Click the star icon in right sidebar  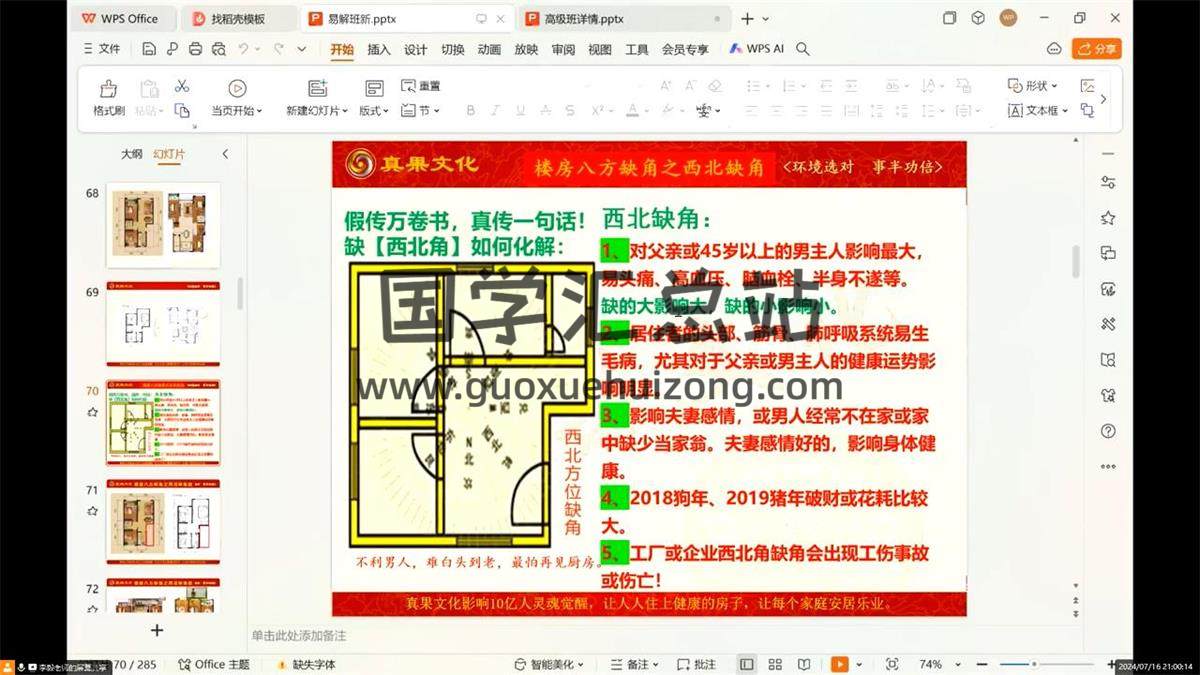1108,218
